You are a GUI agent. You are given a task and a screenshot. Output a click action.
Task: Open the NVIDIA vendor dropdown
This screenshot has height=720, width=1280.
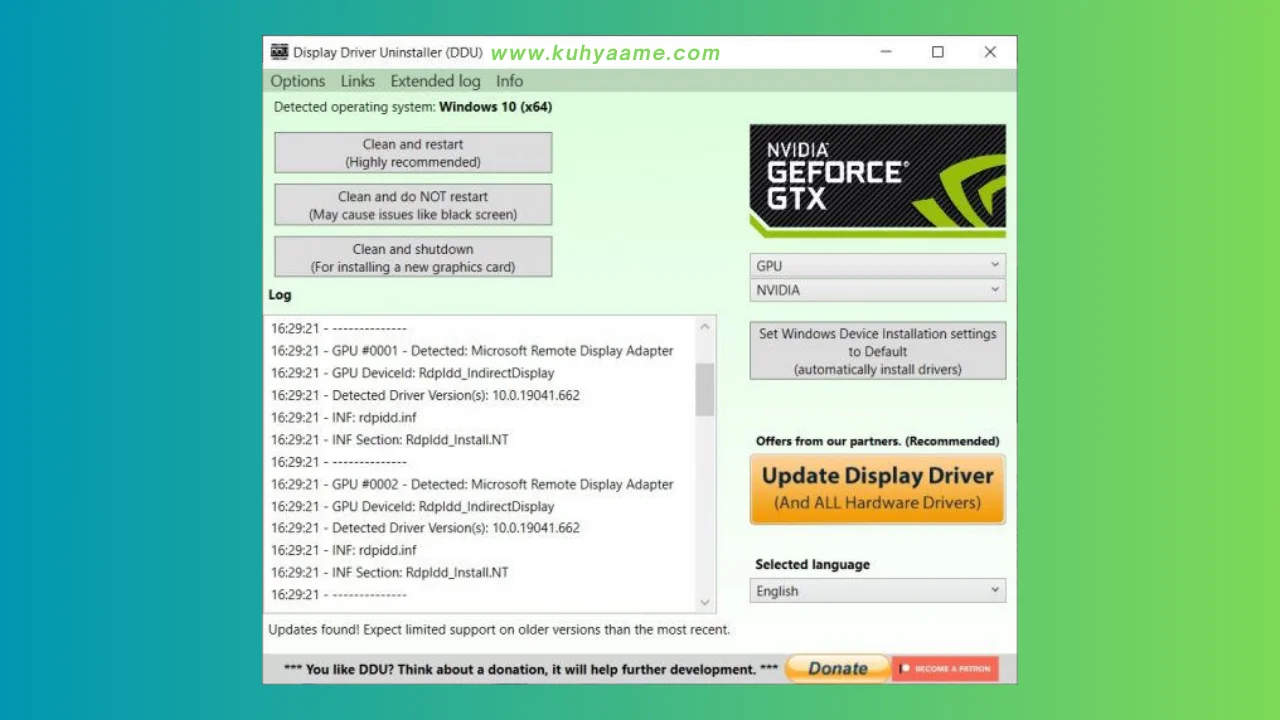click(x=878, y=290)
